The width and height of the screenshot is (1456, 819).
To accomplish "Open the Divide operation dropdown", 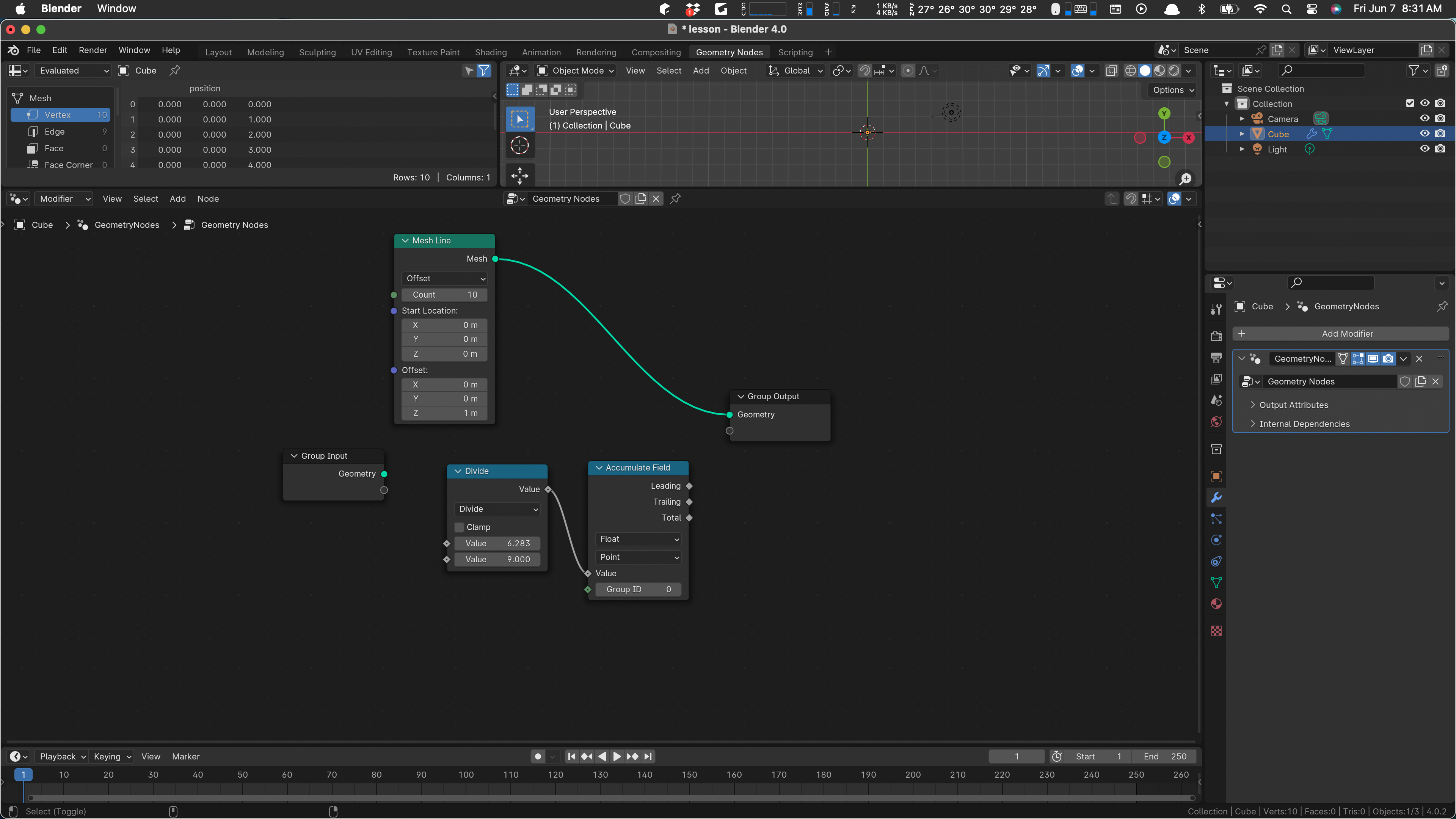I will pos(497,509).
